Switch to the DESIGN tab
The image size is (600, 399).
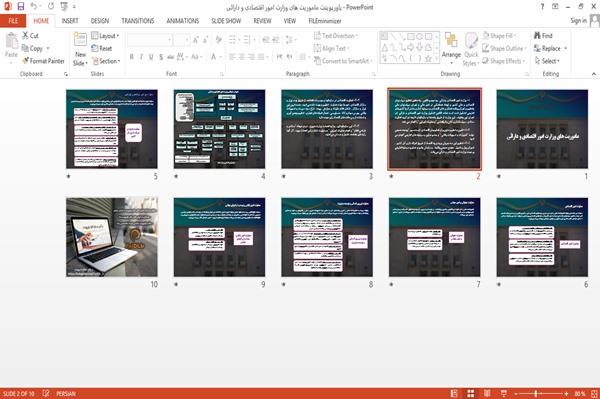pos(100,21)
